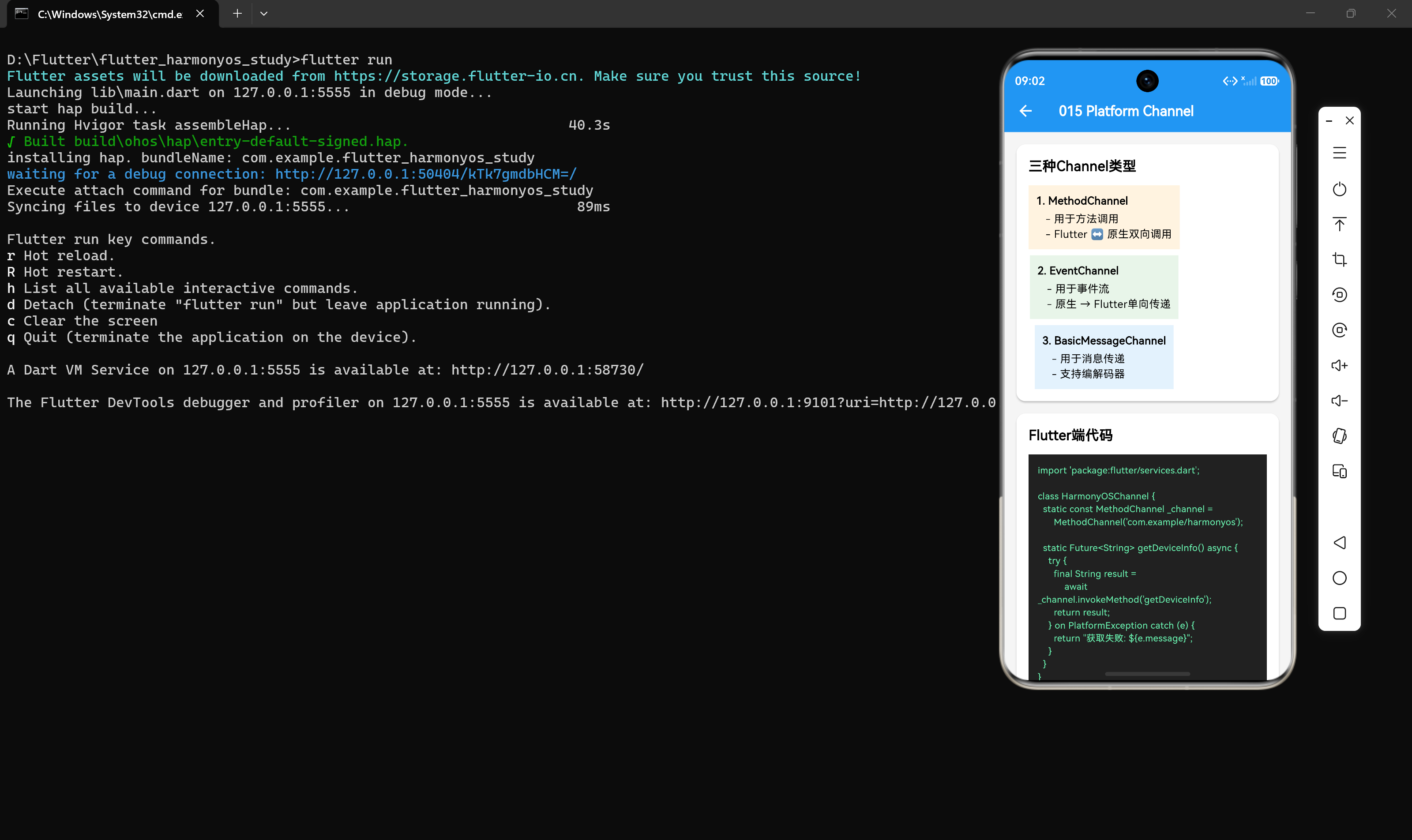Click the emulator recents square button
The height and width of the screenshot is (840, 1412).
1339,614
